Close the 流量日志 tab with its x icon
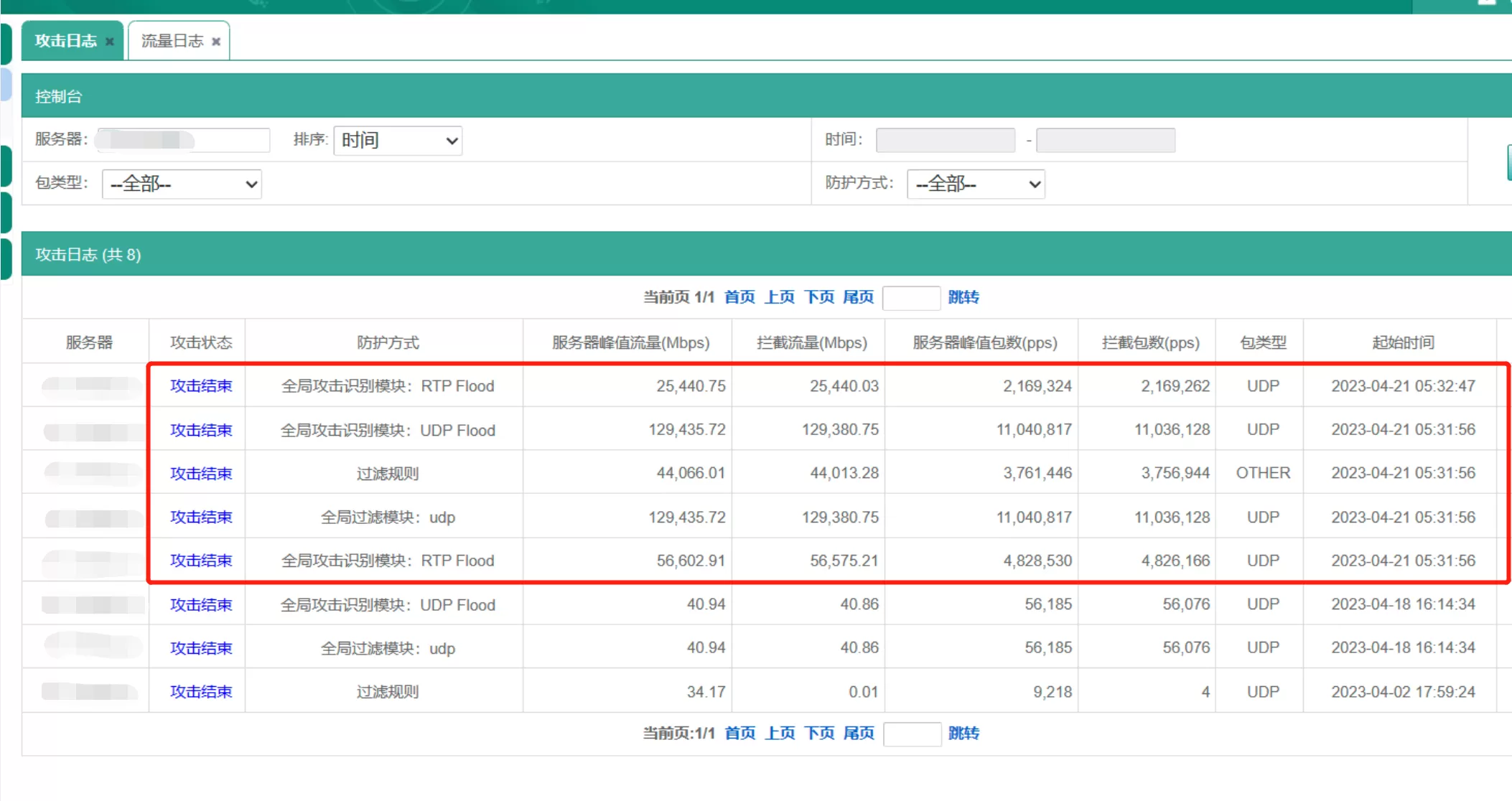 tap(216, 42)
